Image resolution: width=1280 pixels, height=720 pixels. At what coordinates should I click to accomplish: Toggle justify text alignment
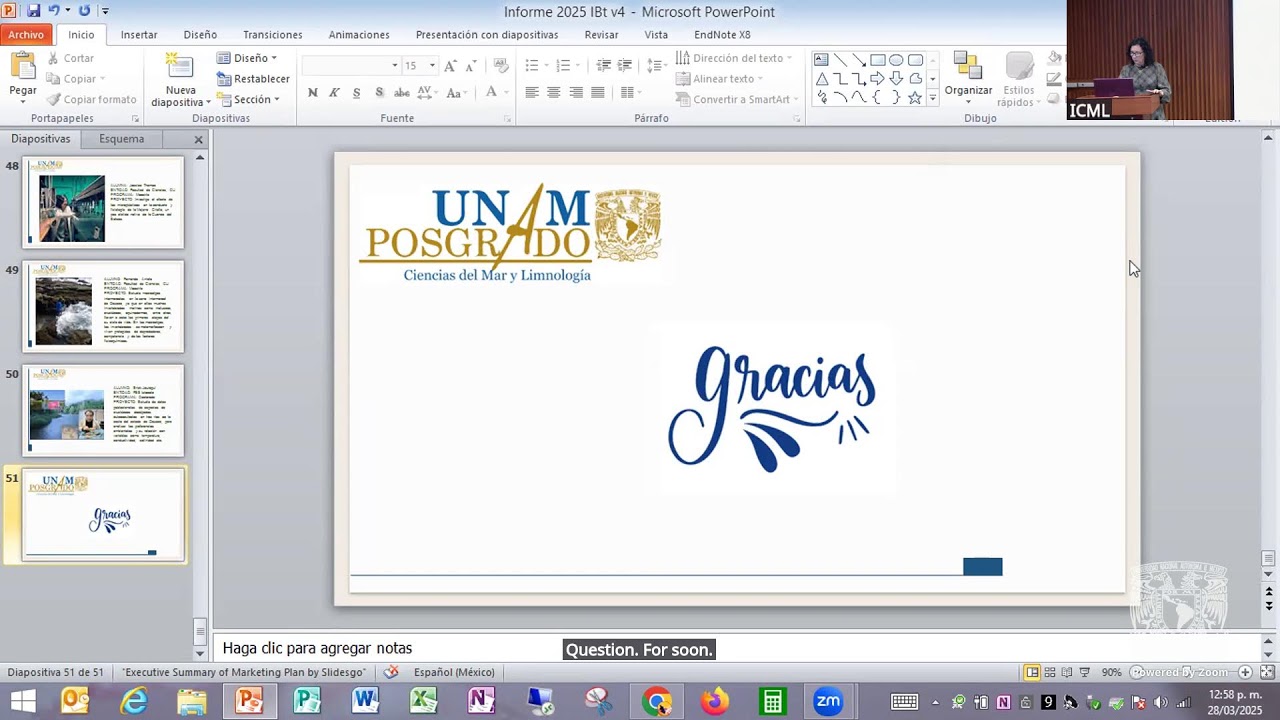598,93
